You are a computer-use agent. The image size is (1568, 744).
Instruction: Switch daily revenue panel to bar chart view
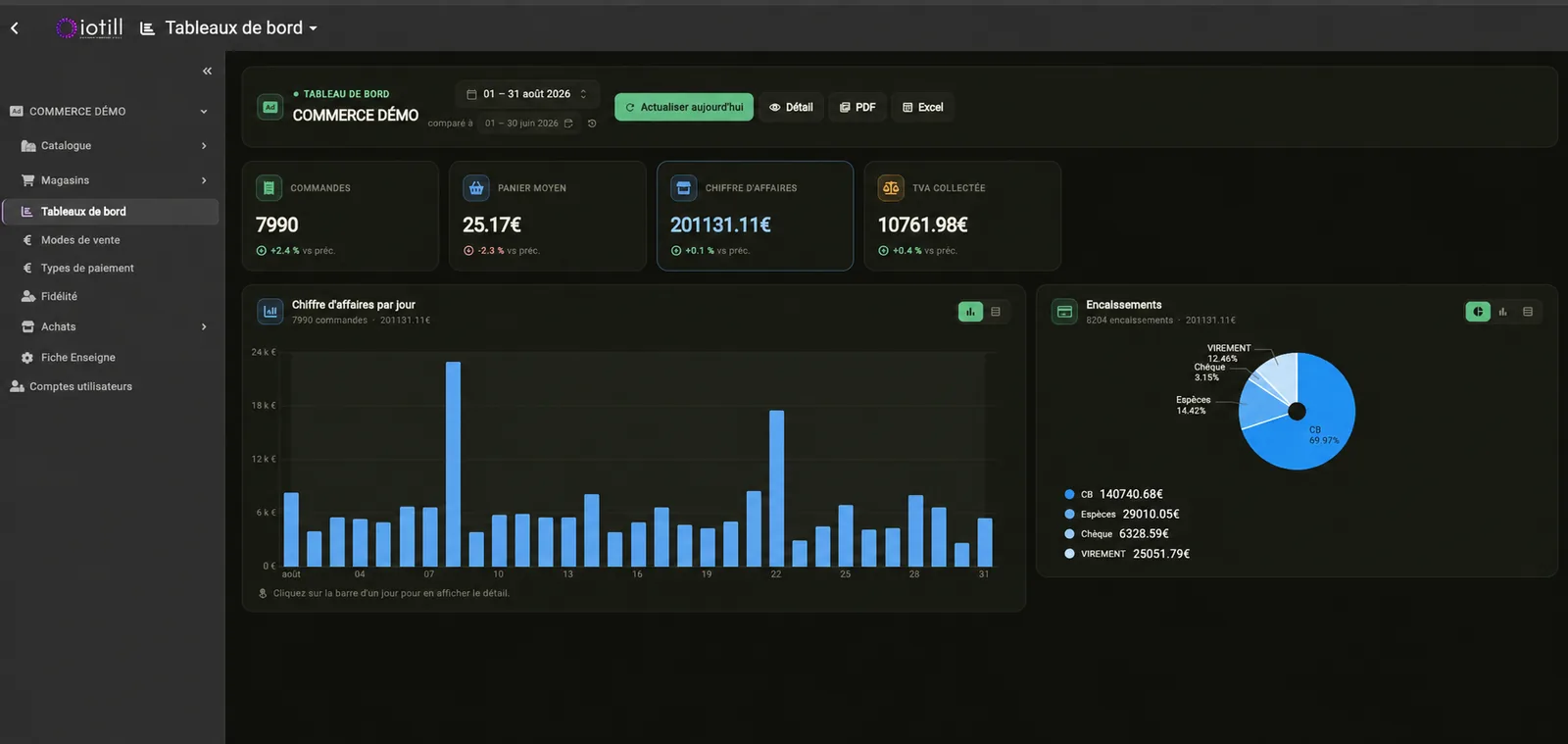click(970, 312)
